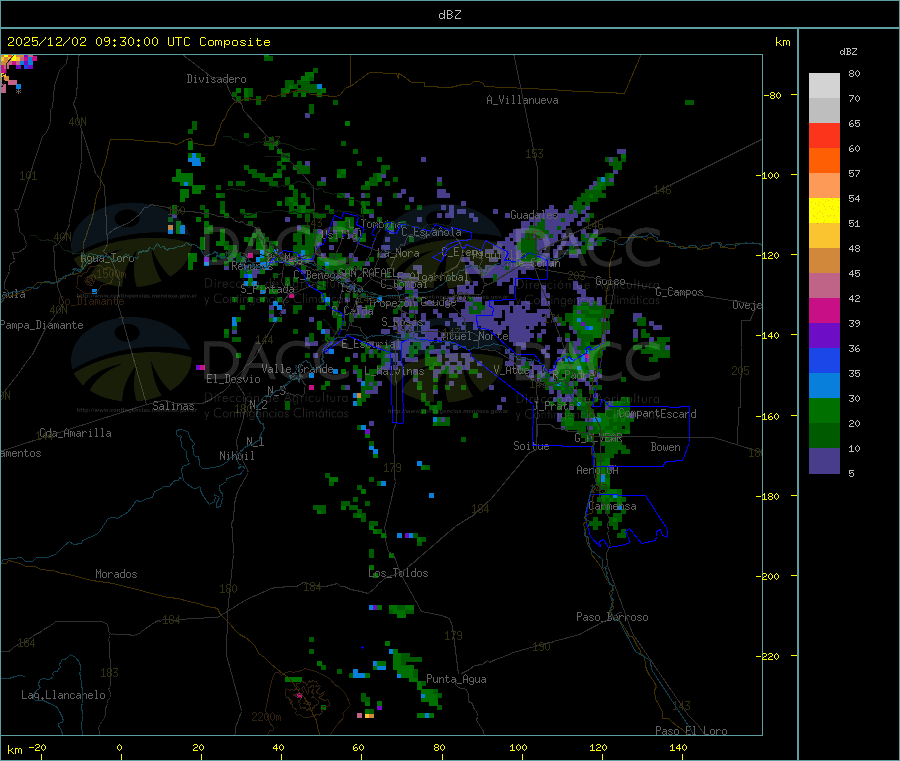Click the Agua_Toro map label
Screen dimensions: 900x761
coord(107,258)
